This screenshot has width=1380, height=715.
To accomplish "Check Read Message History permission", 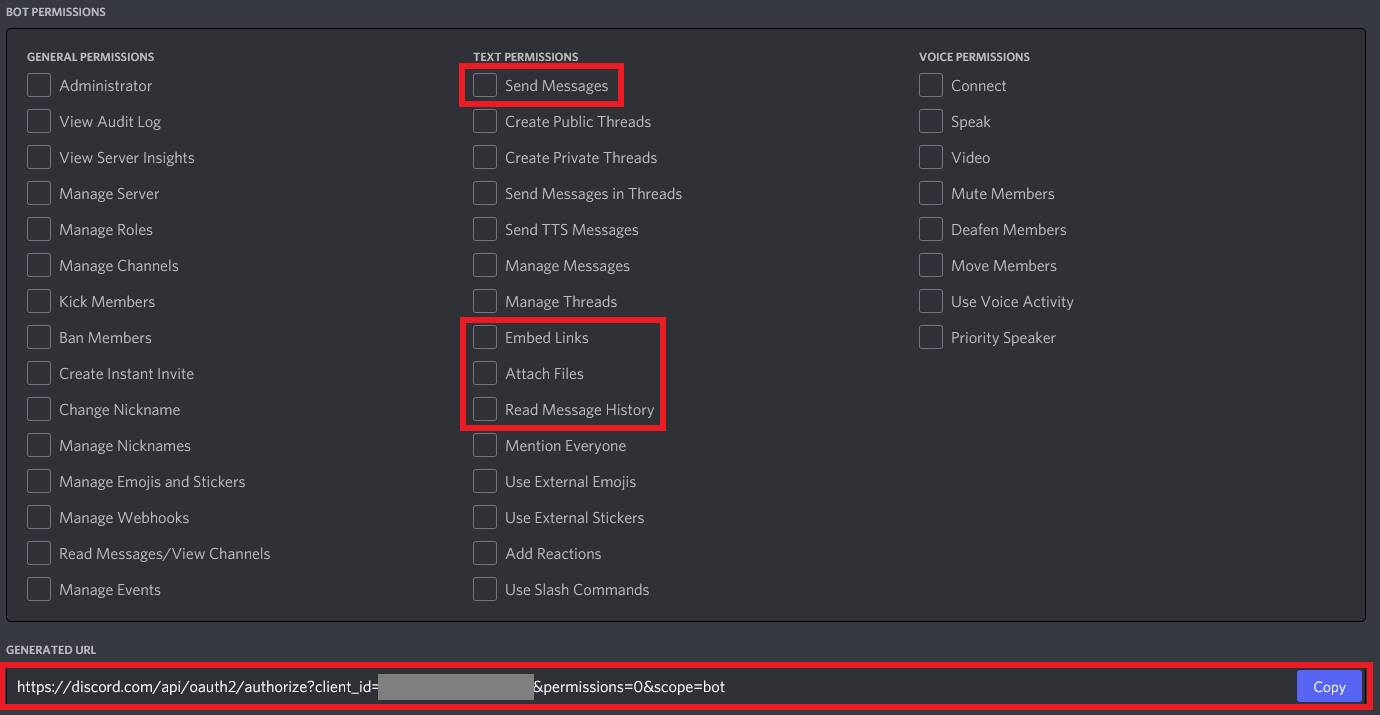I will (x=485, y=410).
